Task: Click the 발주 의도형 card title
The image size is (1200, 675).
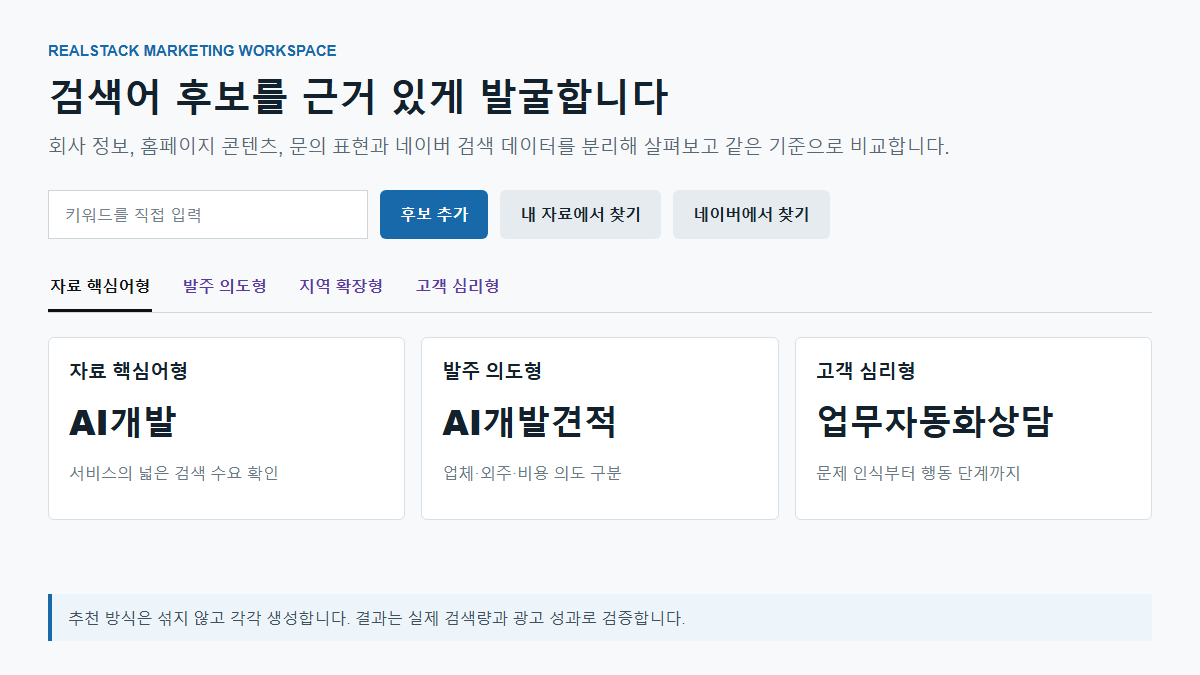Action: tap(492, 371)
